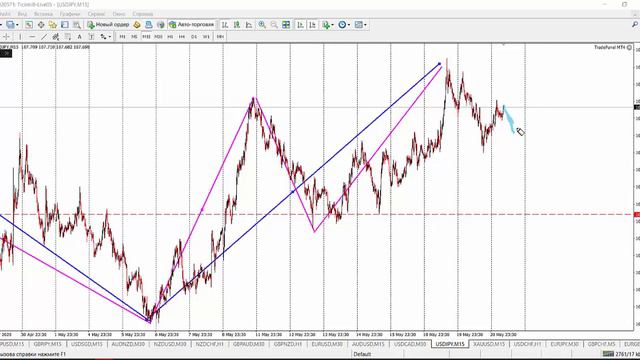
Task: Click the gold MetaEditor icon
Action: coord(137,25)
